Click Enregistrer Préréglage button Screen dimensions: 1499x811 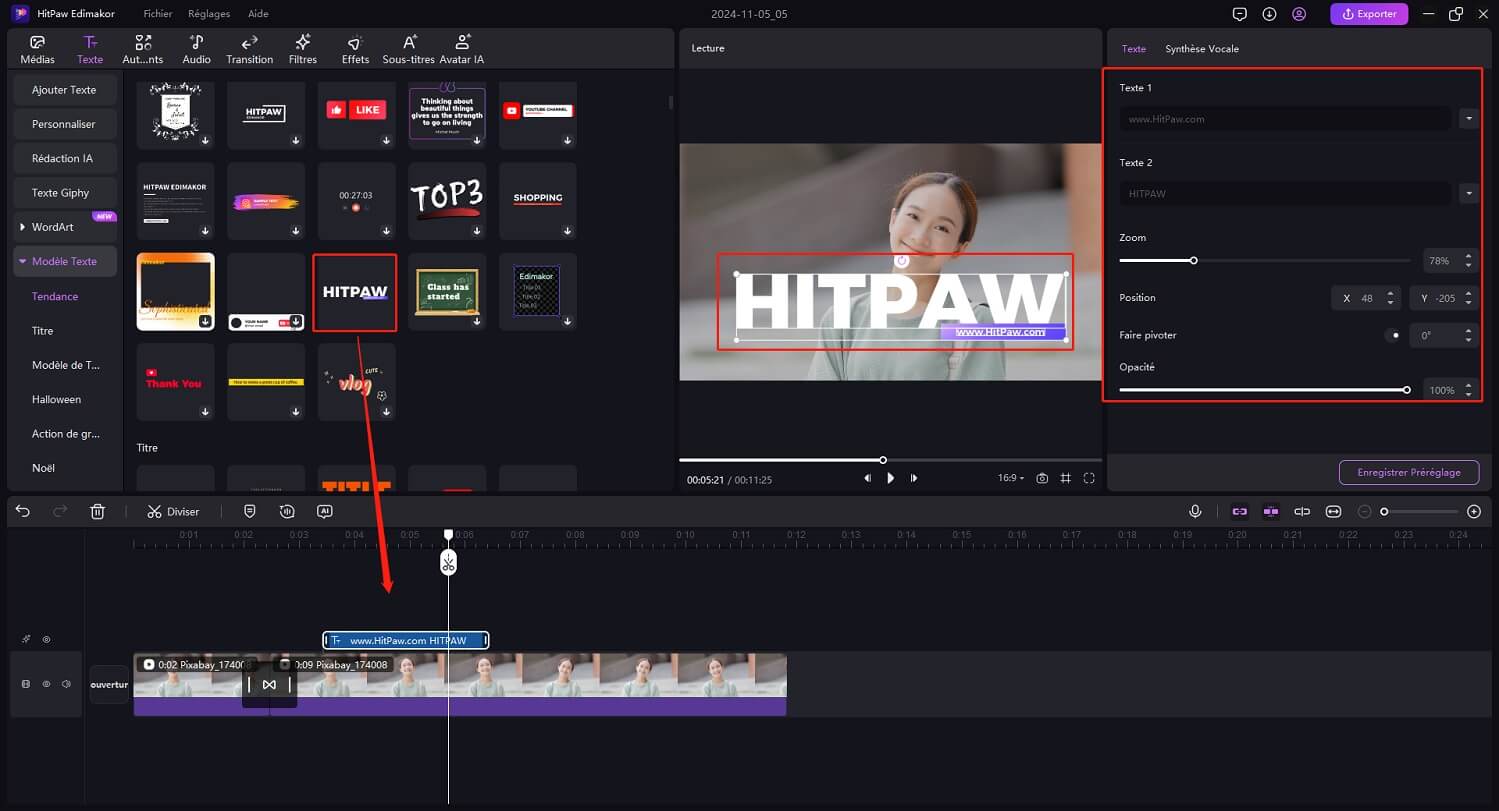pos(1409,472)
